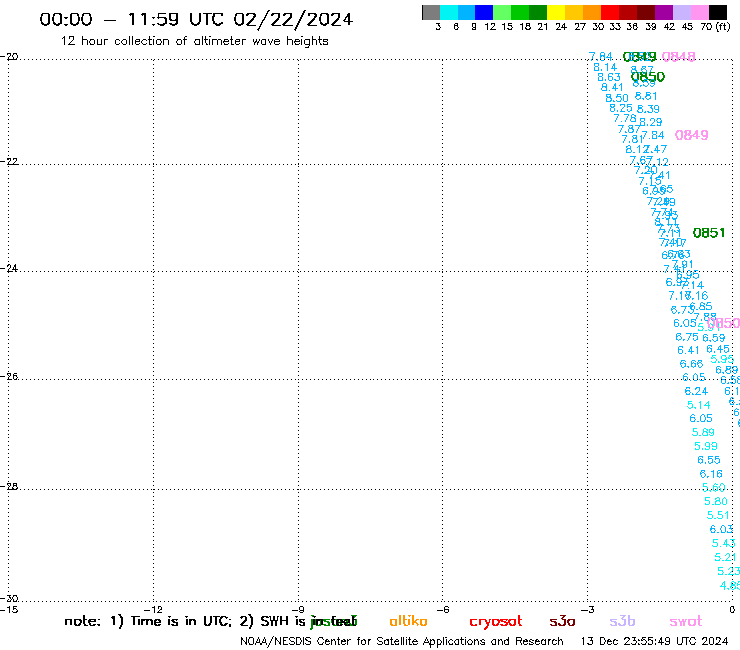Select the black swatch ending the color scale

coord(717,12)
